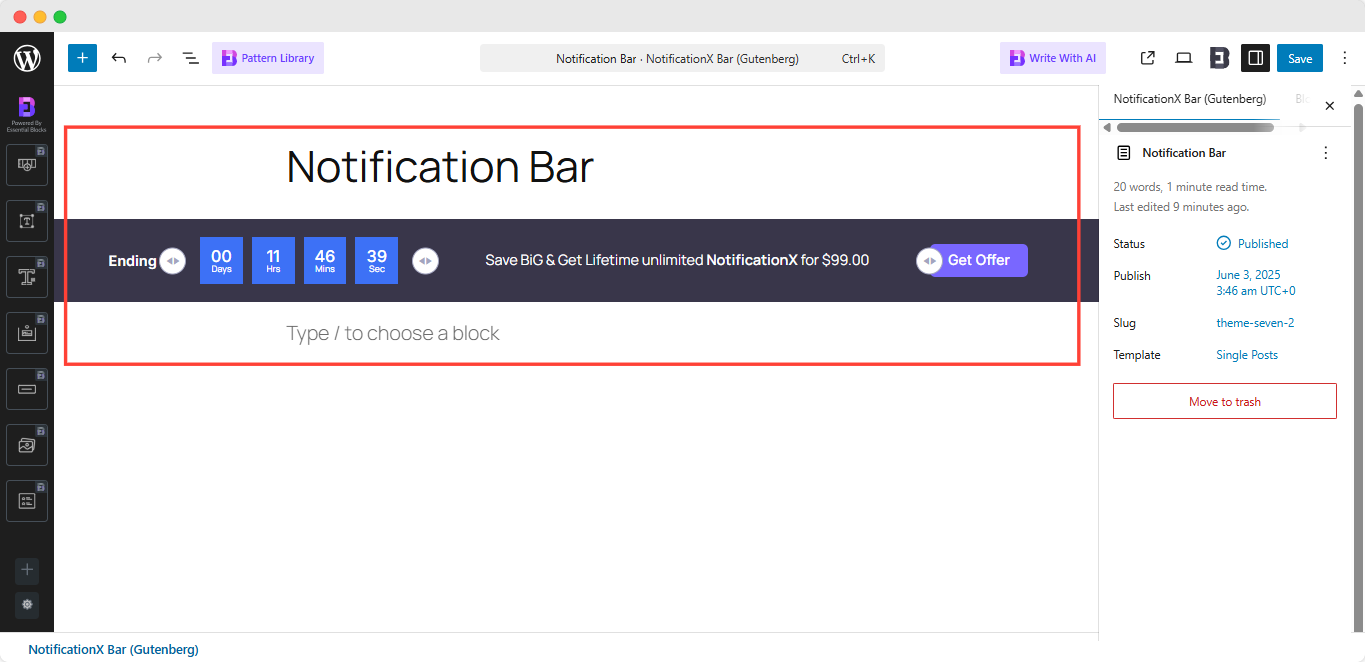
Task: Select the Mins countdown box
Action: click(325, 260)
